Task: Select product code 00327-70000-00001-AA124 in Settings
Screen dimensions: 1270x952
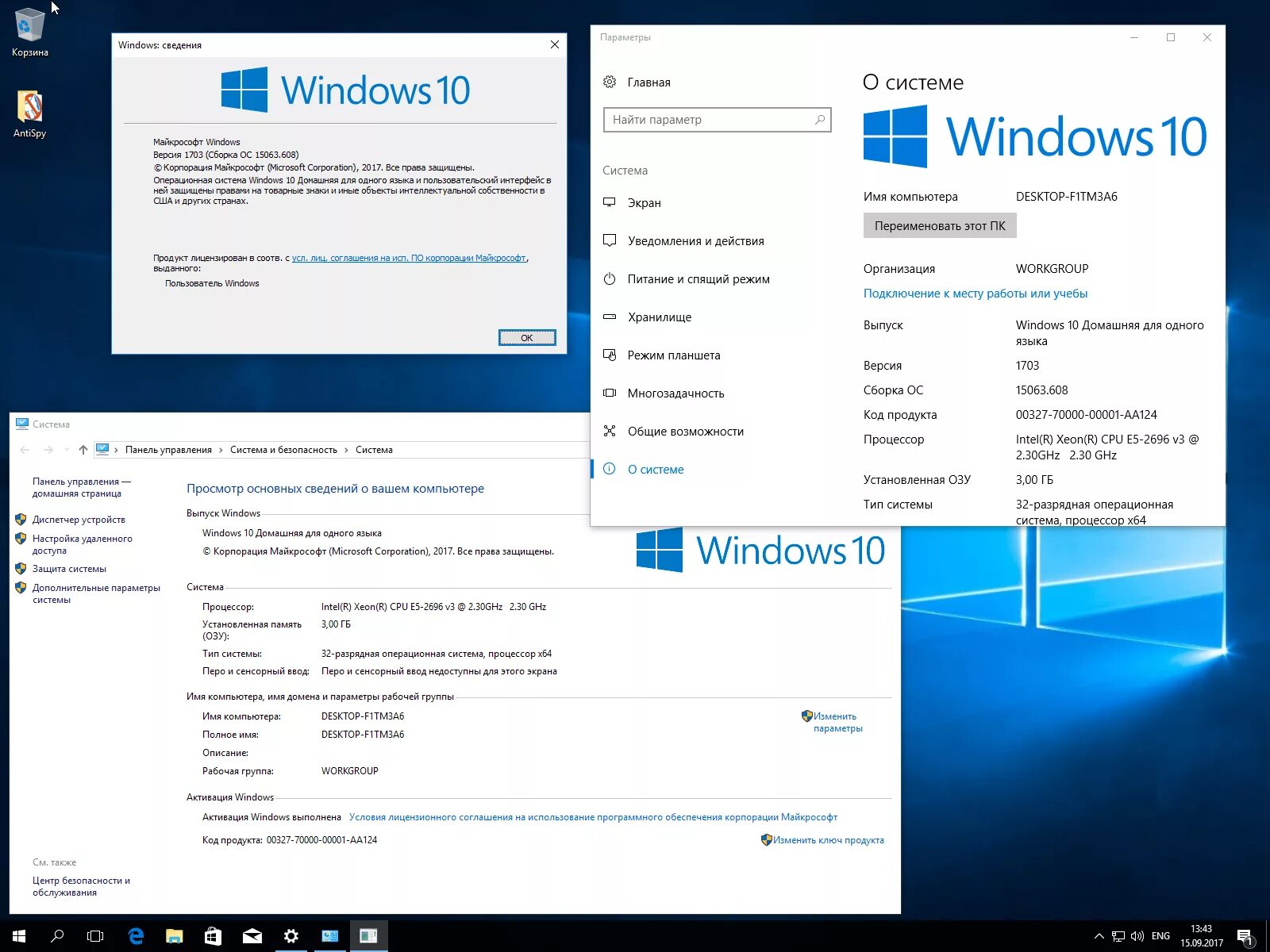Action: pyautogui.click(x=1087, y=415)
